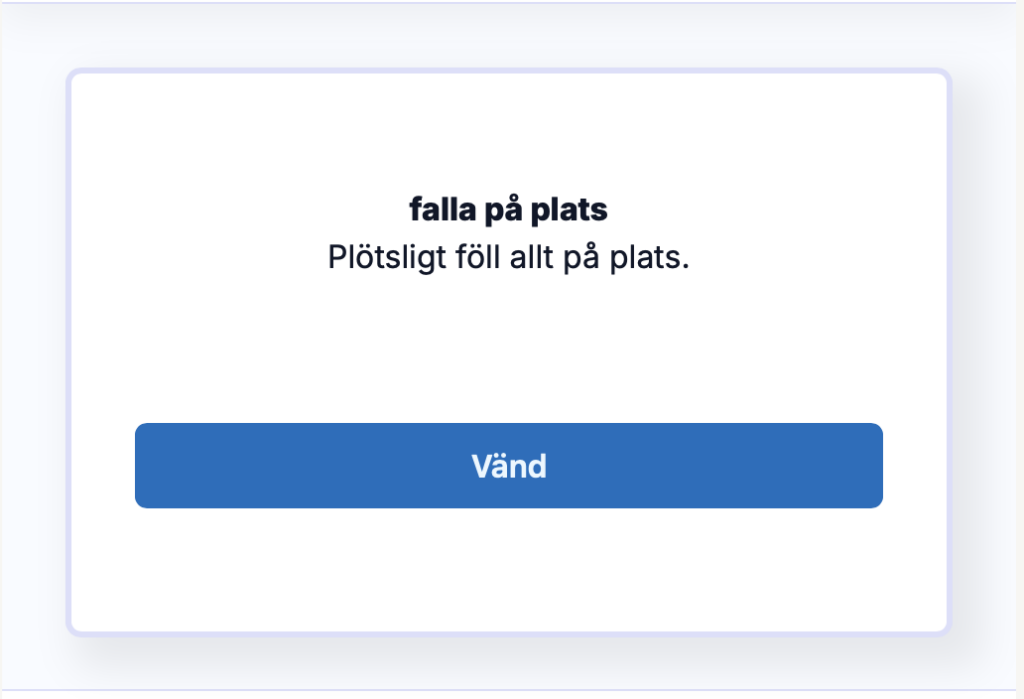Click the blue Vänd button
Screen dimensions: 1024x699
click(x=508, y=466)
